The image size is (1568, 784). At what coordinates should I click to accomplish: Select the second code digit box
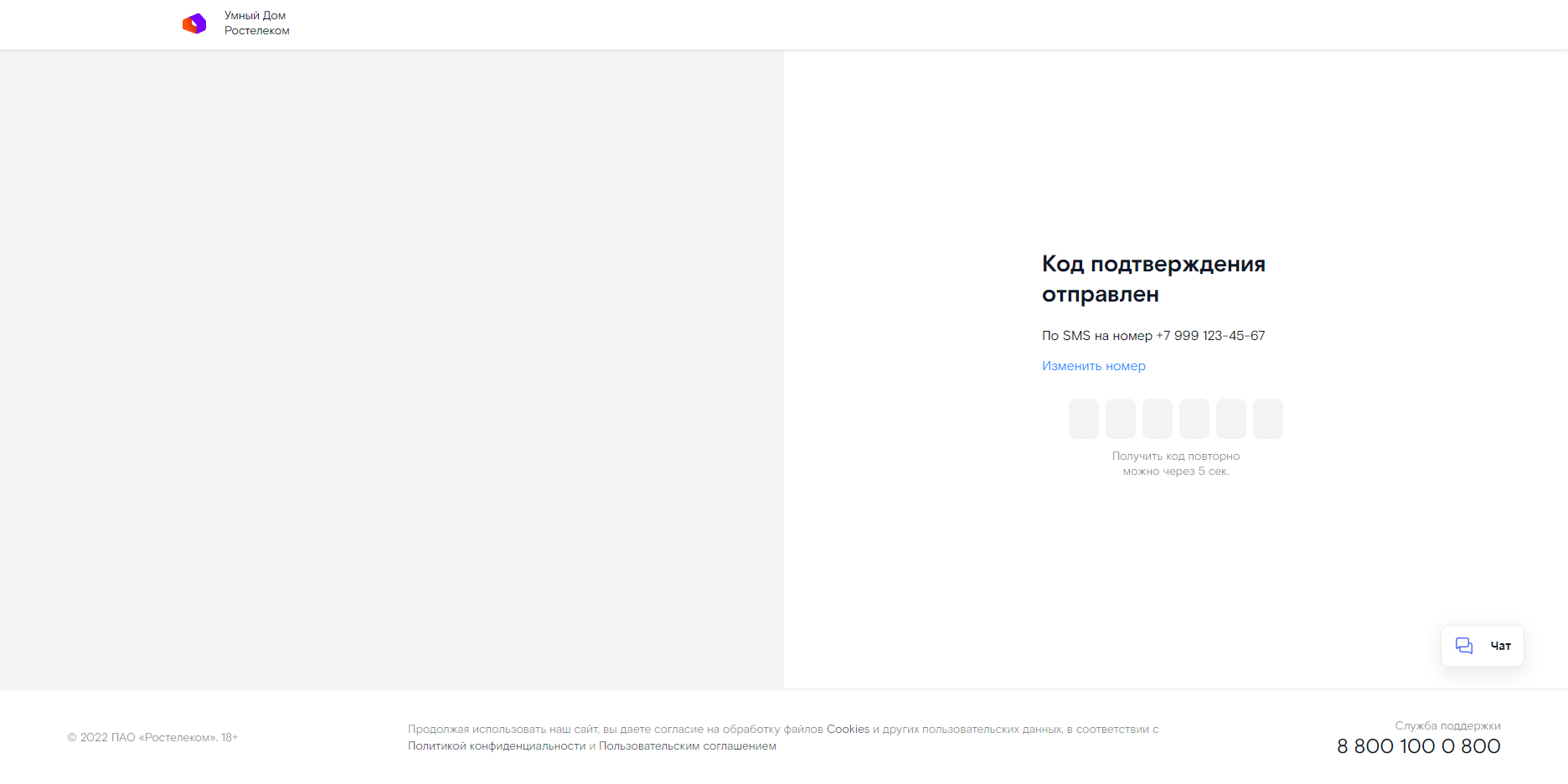click(1120, 419)
